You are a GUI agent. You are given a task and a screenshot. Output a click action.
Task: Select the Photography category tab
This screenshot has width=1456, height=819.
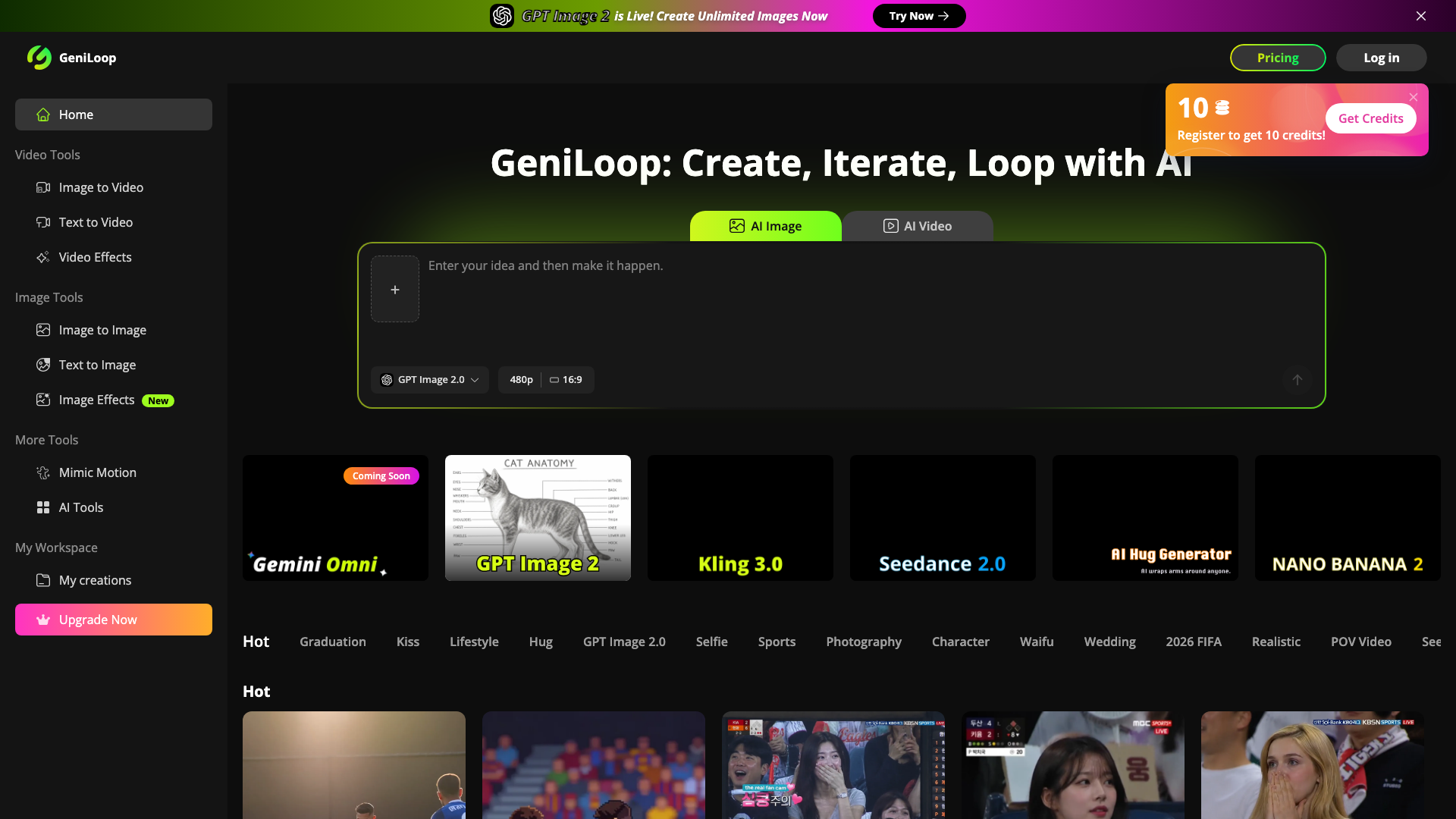coord(864,642)
